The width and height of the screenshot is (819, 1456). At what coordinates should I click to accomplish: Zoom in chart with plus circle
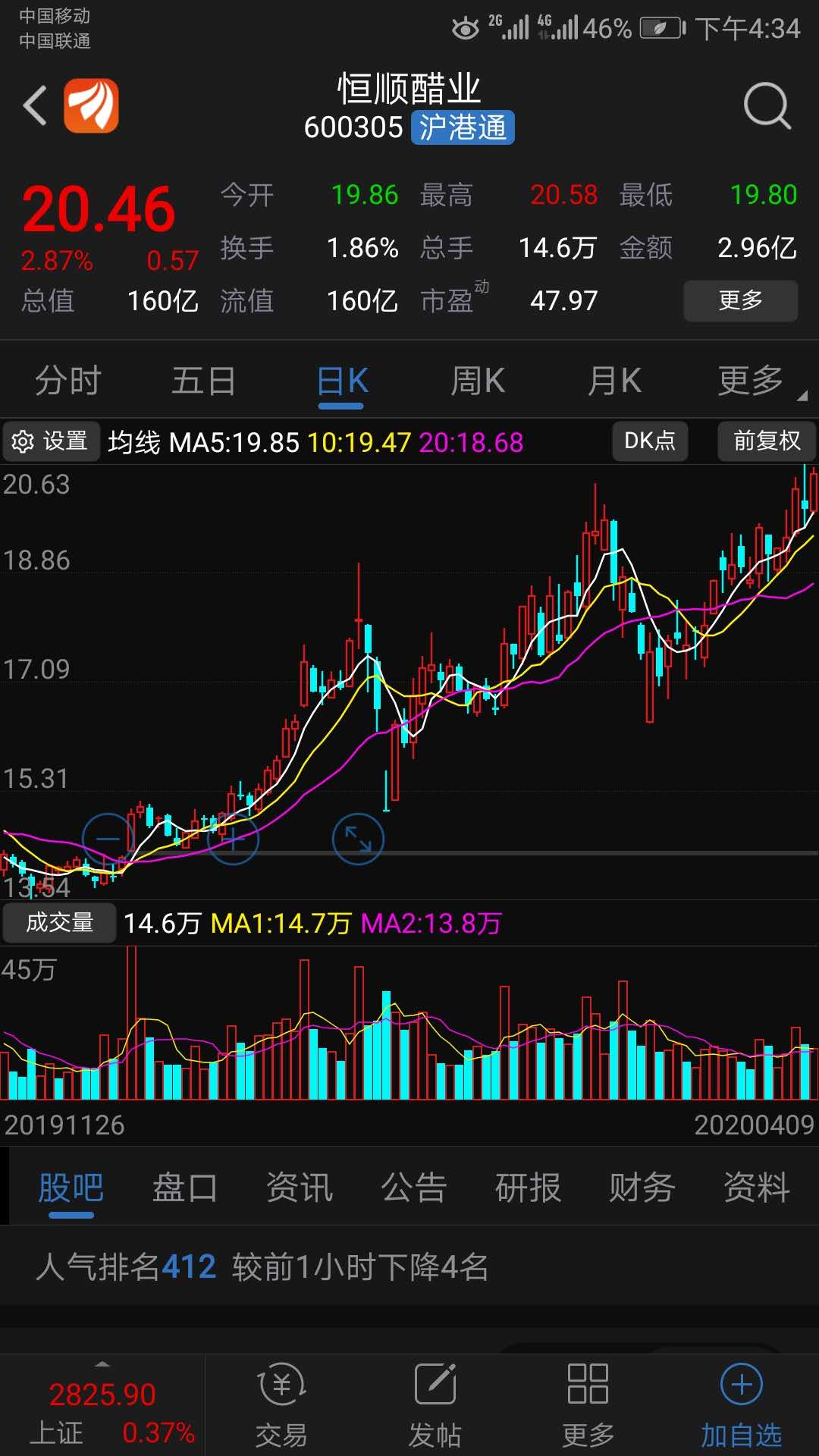coord(233,839)
